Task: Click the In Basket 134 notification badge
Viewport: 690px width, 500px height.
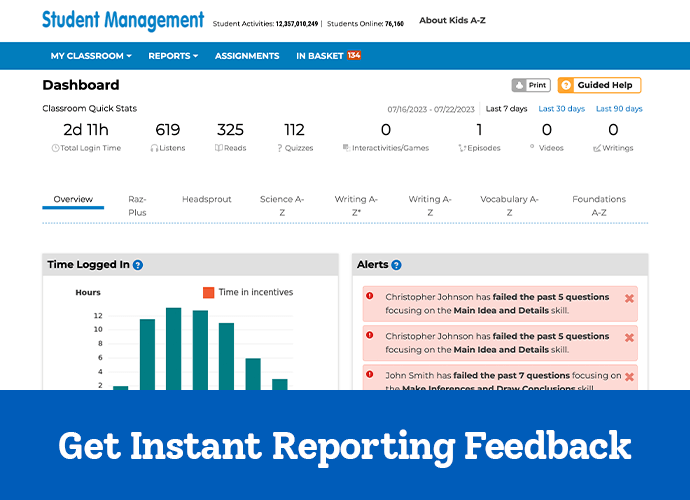Action: click(354, 55)
